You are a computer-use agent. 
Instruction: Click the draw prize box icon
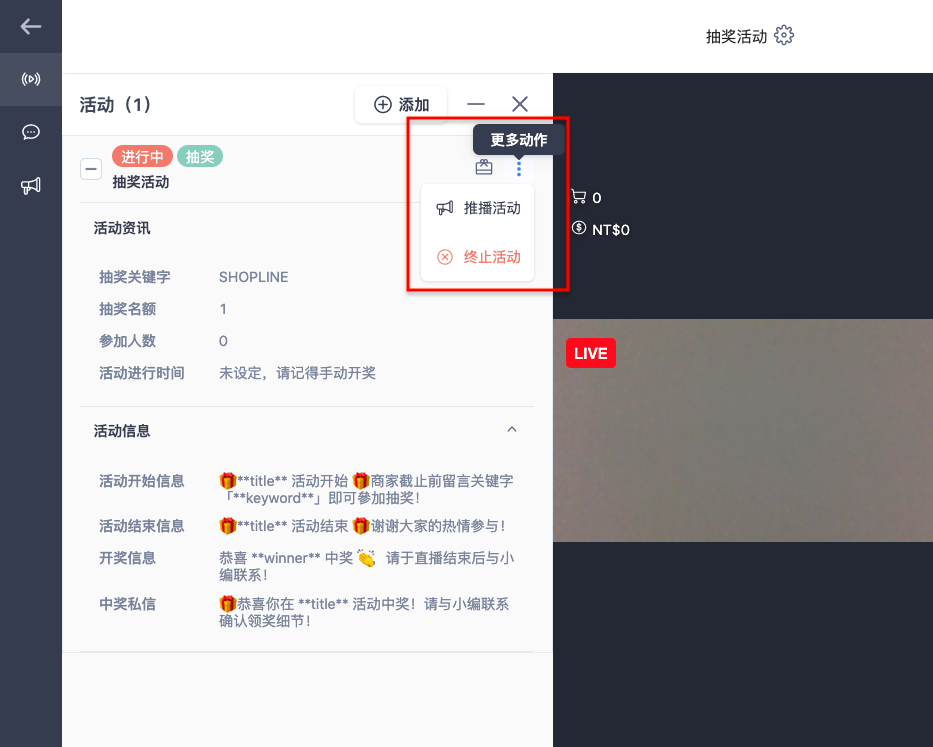click(x=484, y=168)
